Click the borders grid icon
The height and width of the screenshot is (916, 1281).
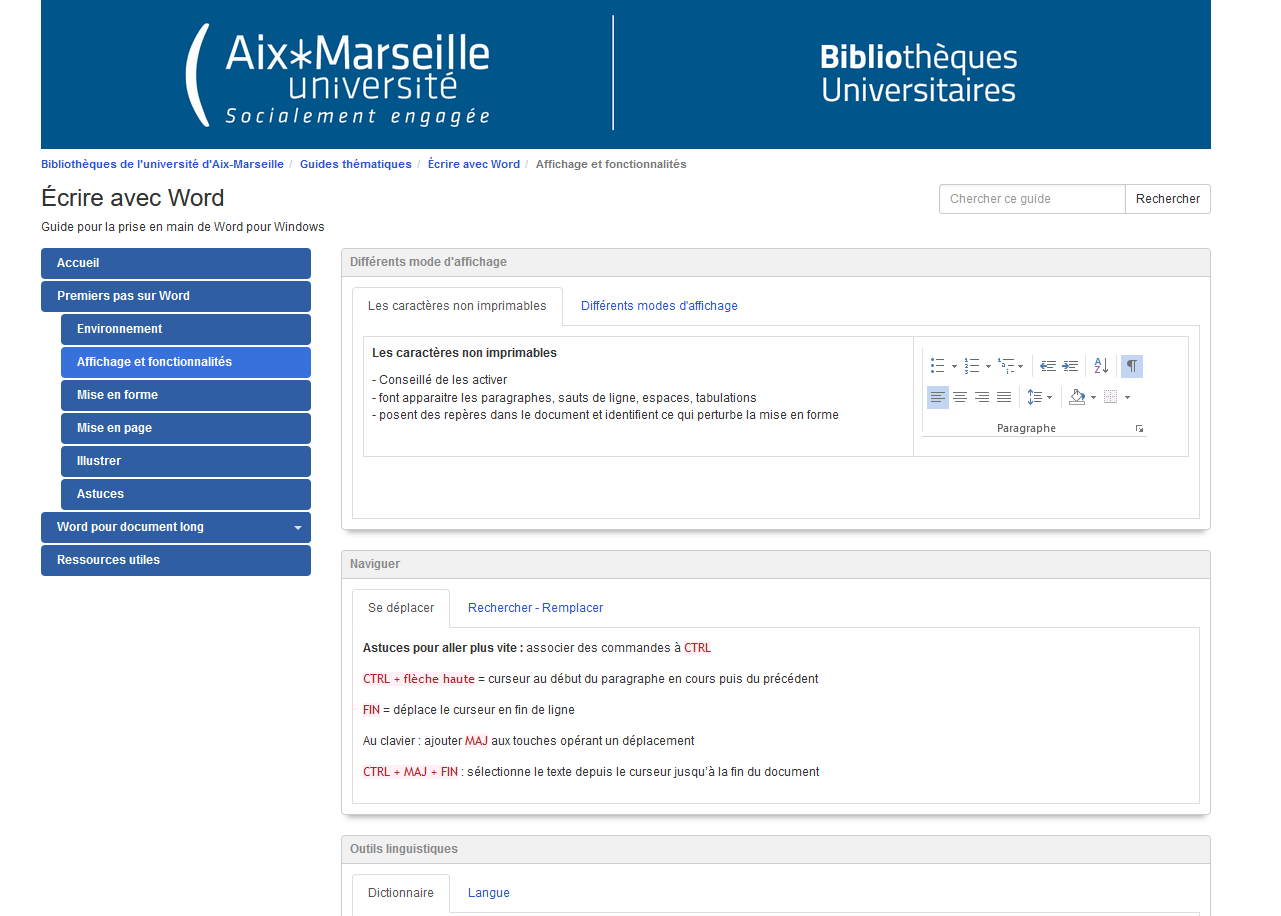tap(1110, 397)
